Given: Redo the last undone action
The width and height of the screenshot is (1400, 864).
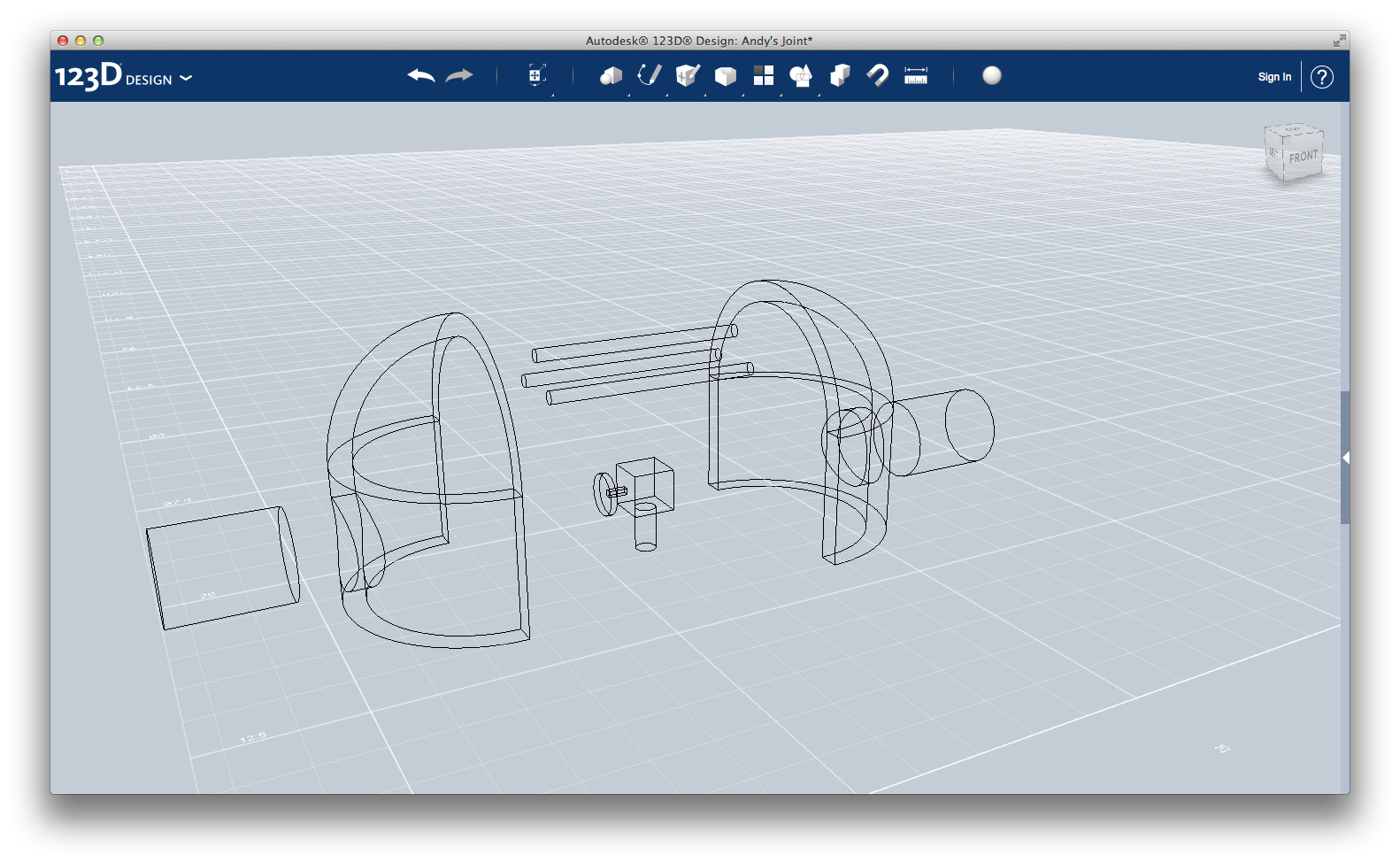Looking at the screenshot, I should (x=459, y=76).
